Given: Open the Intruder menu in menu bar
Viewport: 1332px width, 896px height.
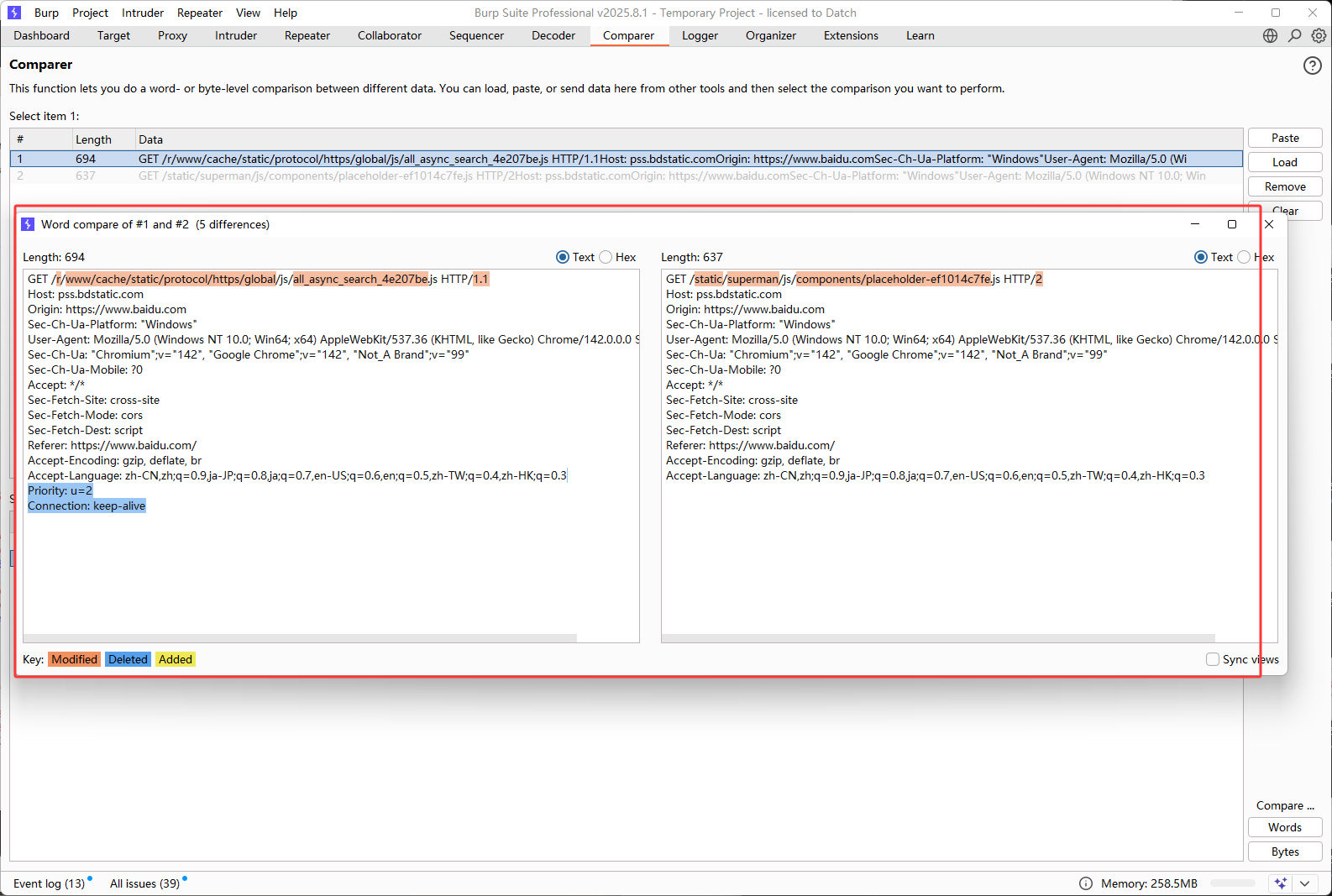Looking at the screenshot, I should 143,13.
